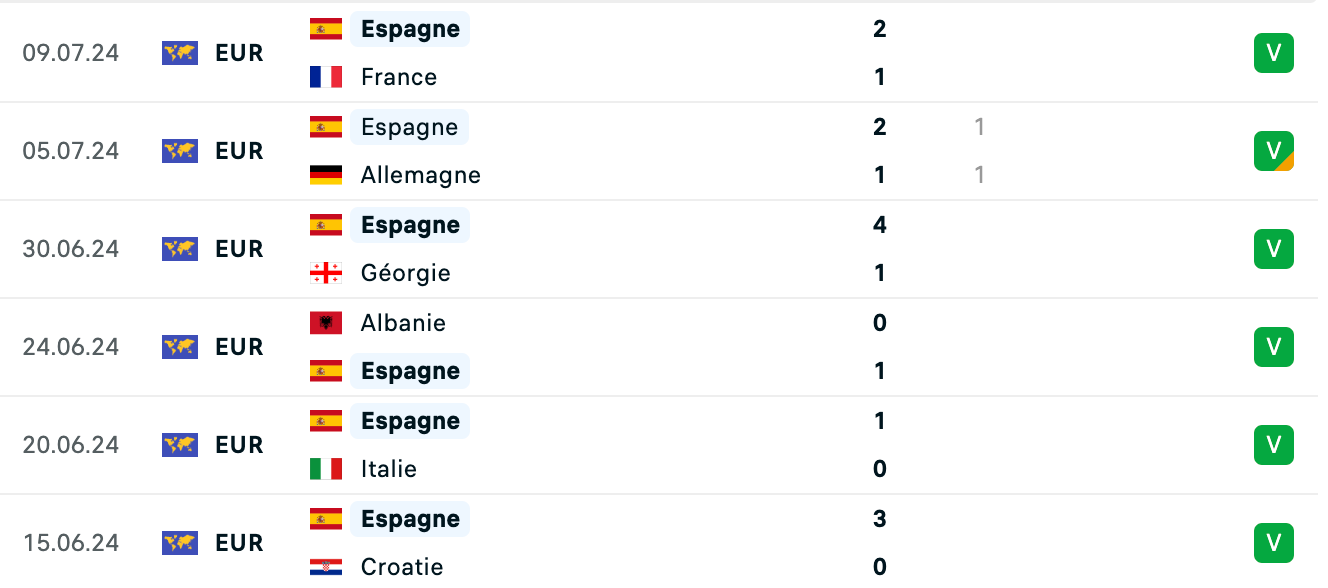Screen dimensions: 1328x588
Task: Open the Espagne team link versus Géorgie
Action: tap(410, 225)
